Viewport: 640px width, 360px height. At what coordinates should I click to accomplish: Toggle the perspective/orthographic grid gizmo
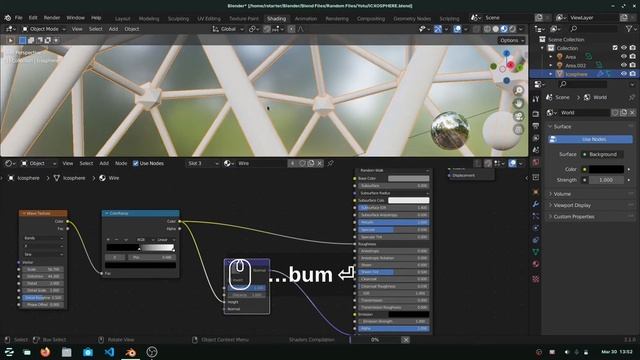pyautogui.click(x=518, y=130)
